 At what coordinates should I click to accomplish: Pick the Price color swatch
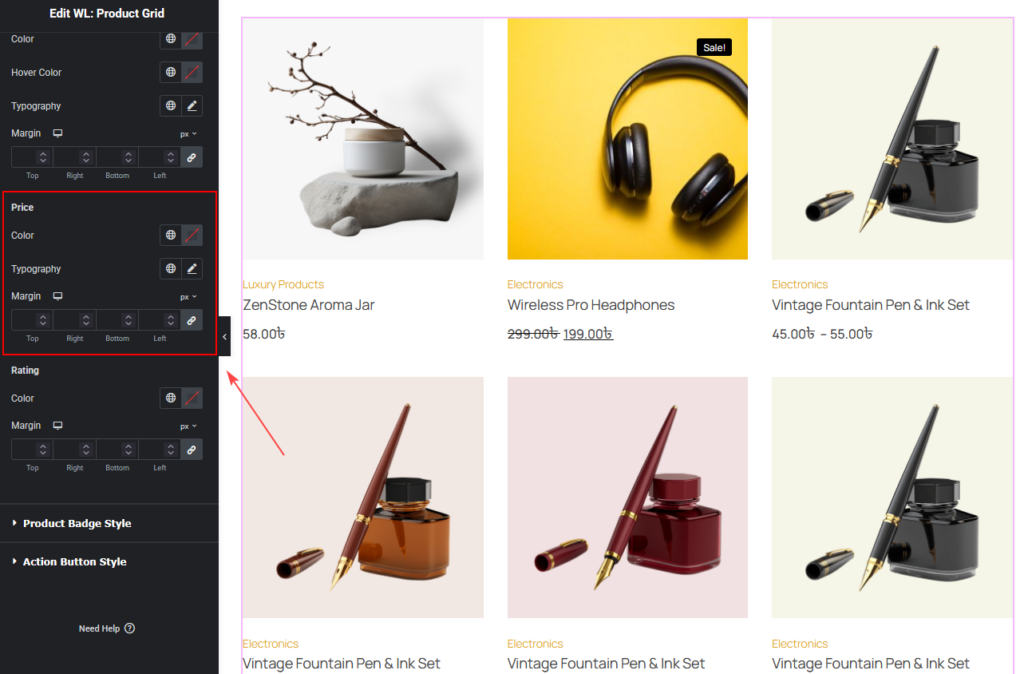click(x=192, y=235)
